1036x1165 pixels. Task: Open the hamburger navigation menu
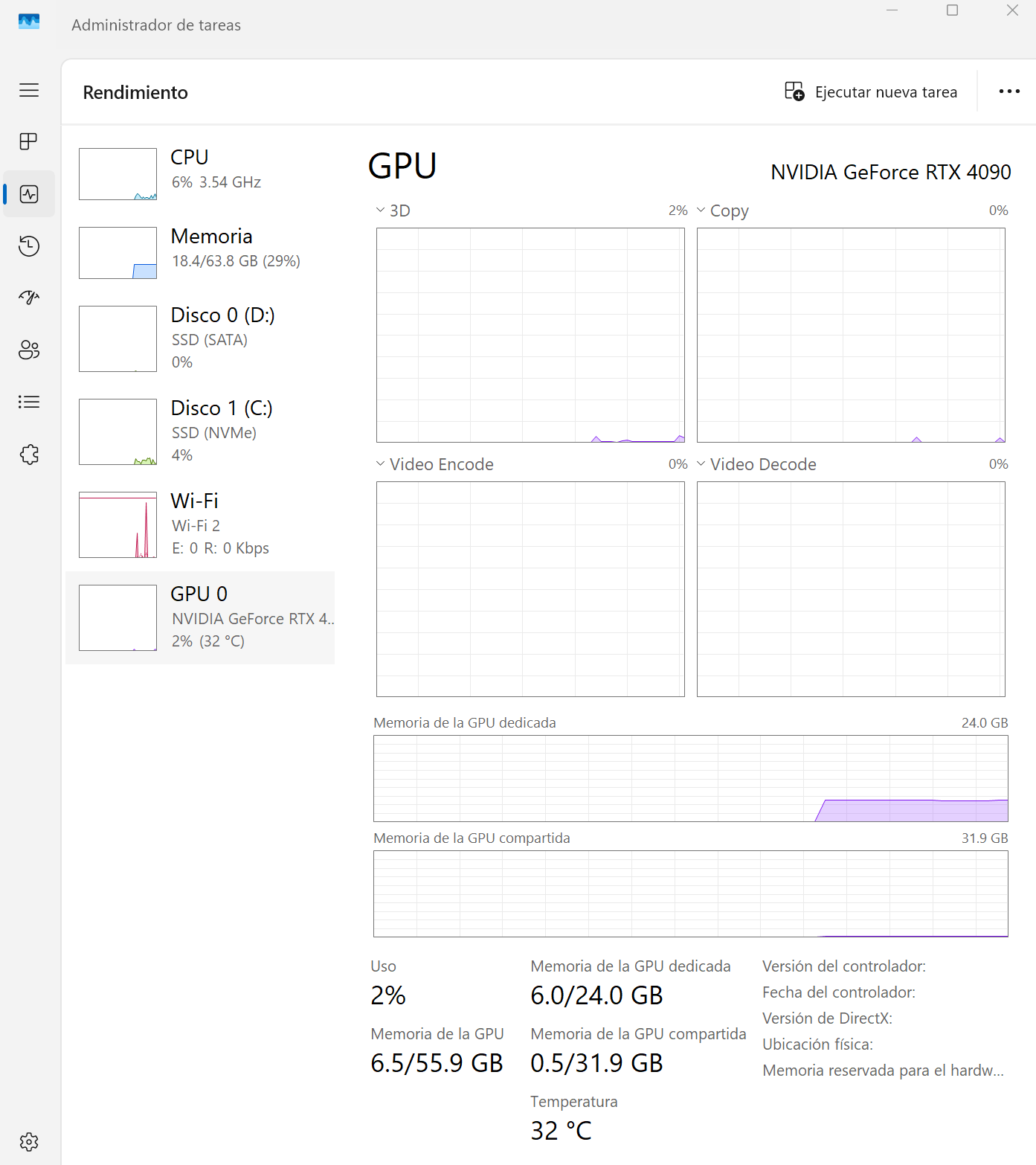(29, 90)
